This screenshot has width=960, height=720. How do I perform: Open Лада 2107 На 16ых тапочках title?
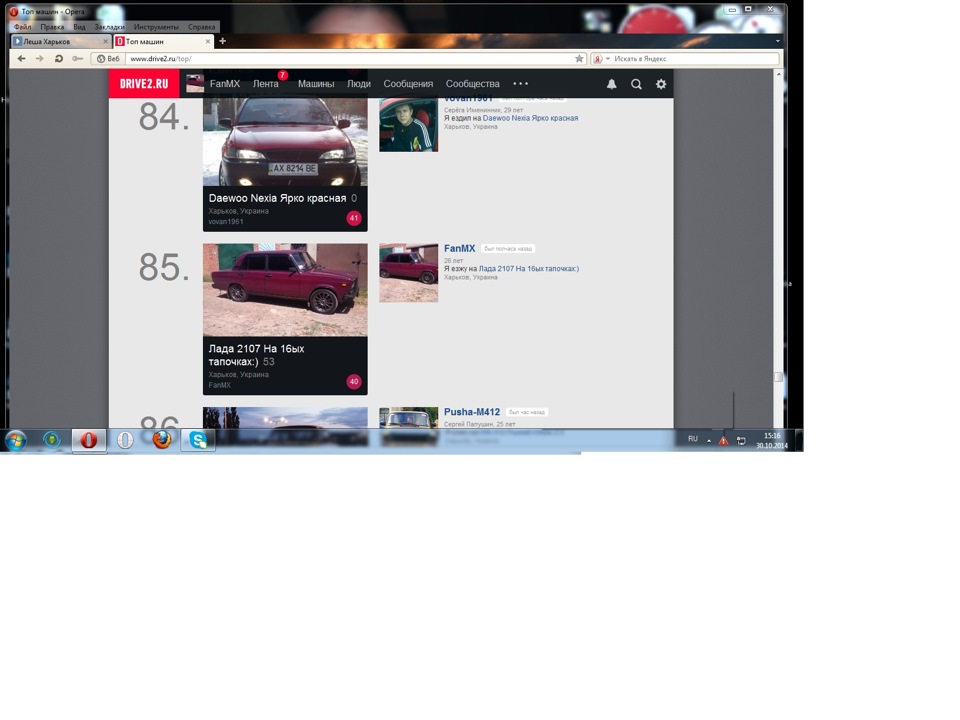[257, 355]
